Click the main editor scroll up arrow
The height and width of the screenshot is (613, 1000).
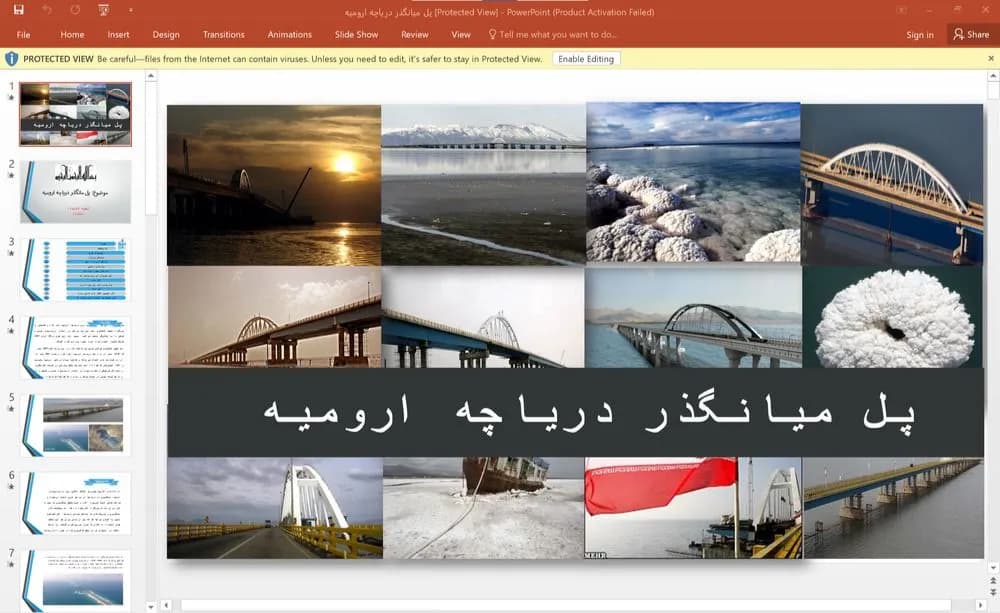tap(993, 76)
